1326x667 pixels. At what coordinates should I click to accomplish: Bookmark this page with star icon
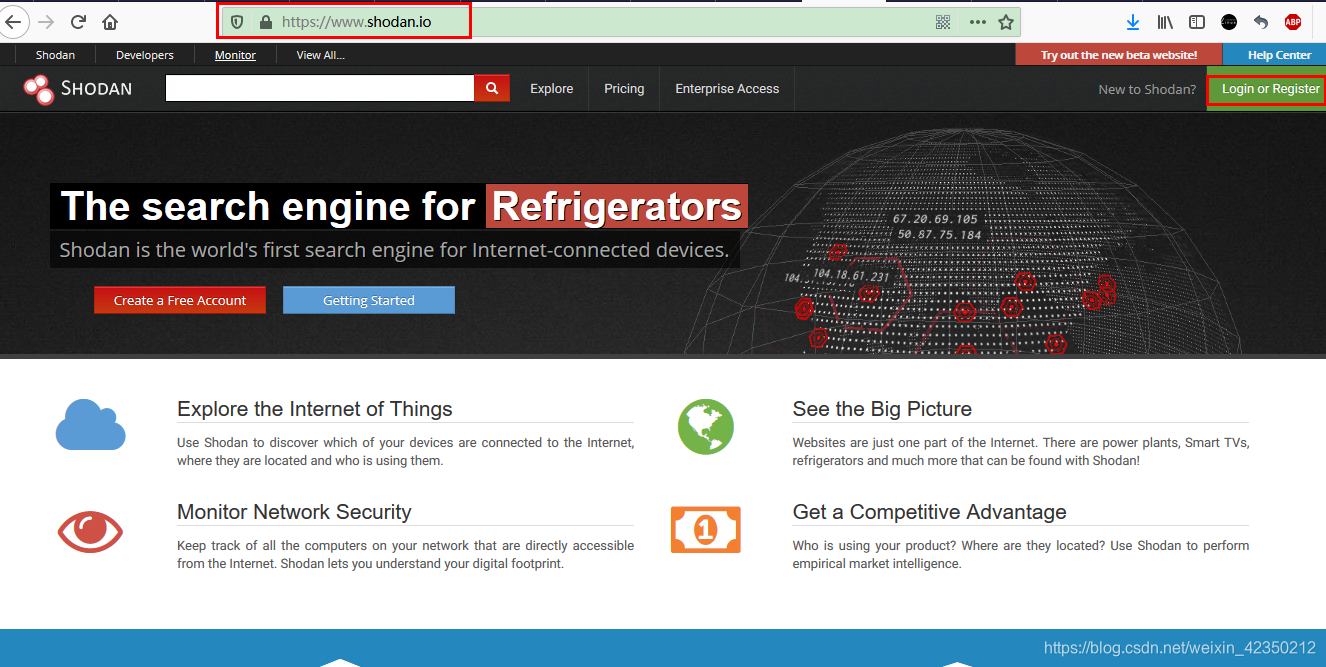click(1006, 22)
